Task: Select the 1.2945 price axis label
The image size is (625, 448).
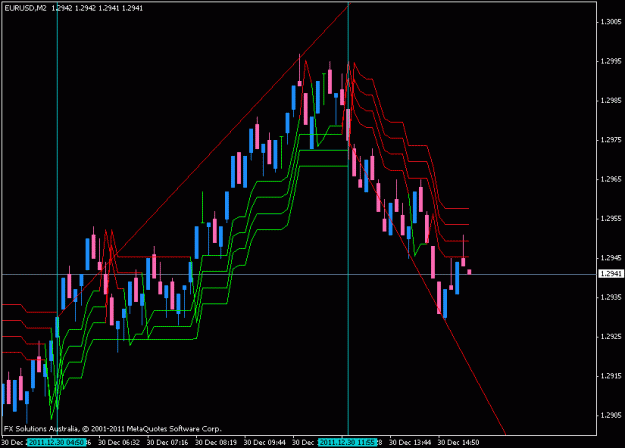Action: (611, 258)
